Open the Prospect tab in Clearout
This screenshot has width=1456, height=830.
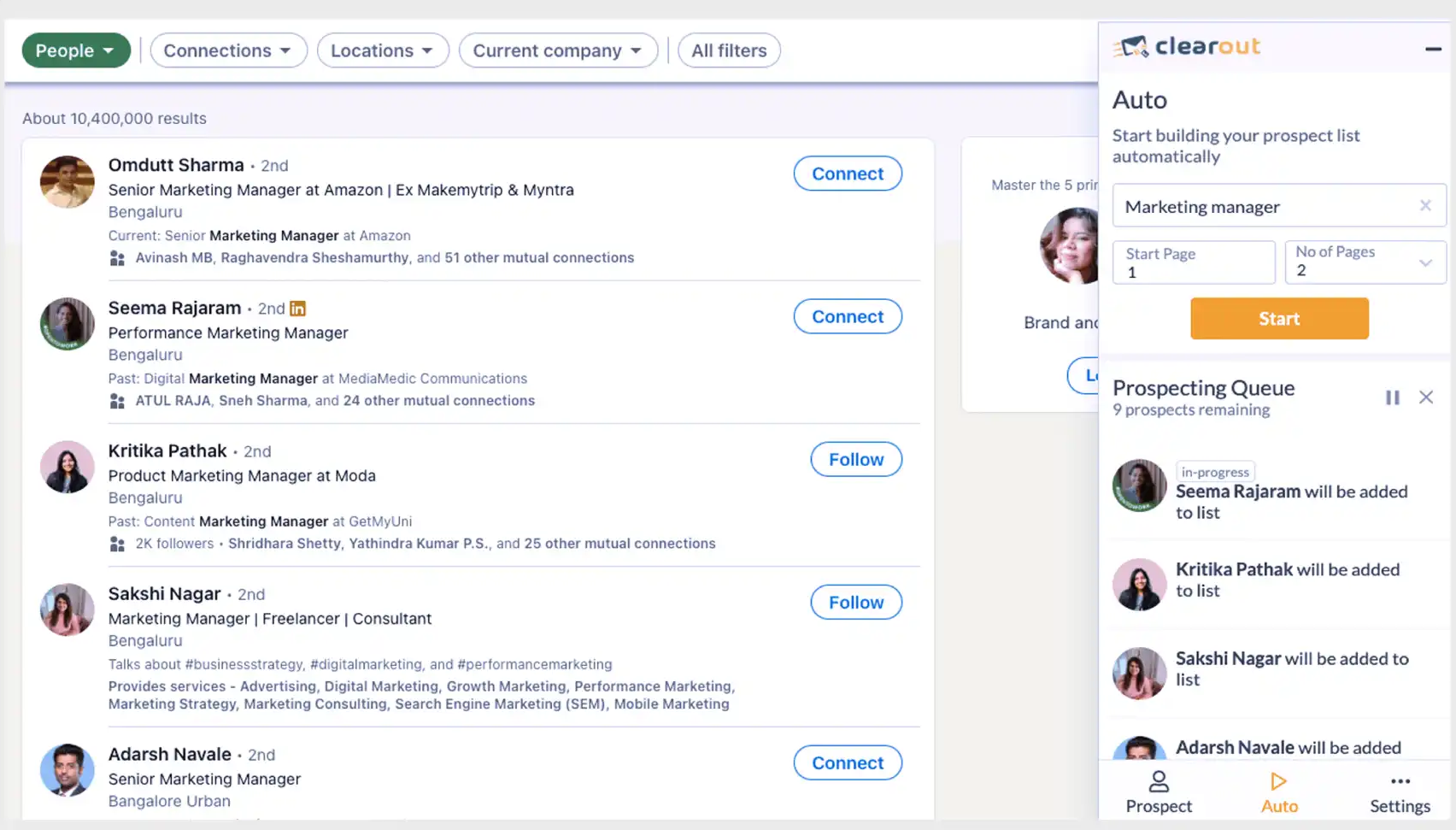click(x=1159, y=792)
